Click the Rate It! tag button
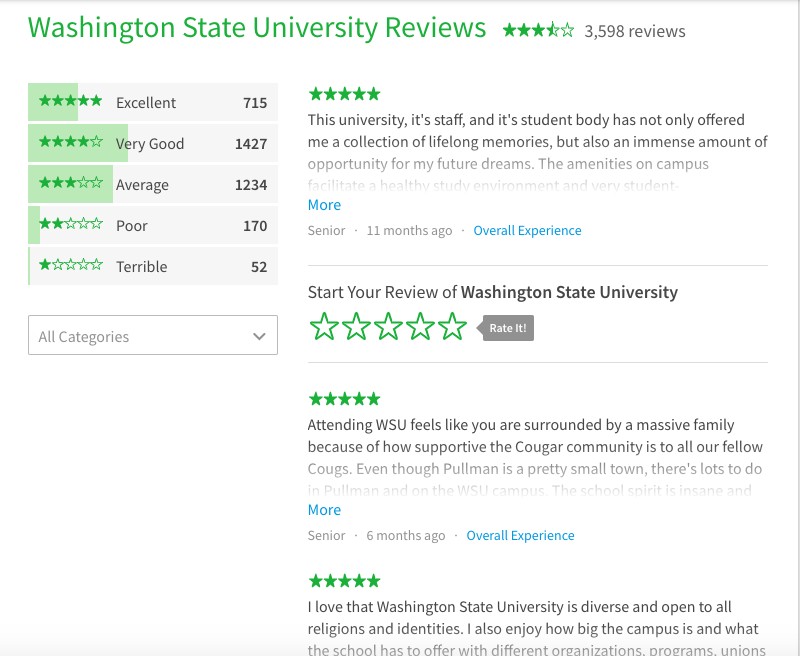The width and height of the screenshot is (800, 656). coord(506,328)
